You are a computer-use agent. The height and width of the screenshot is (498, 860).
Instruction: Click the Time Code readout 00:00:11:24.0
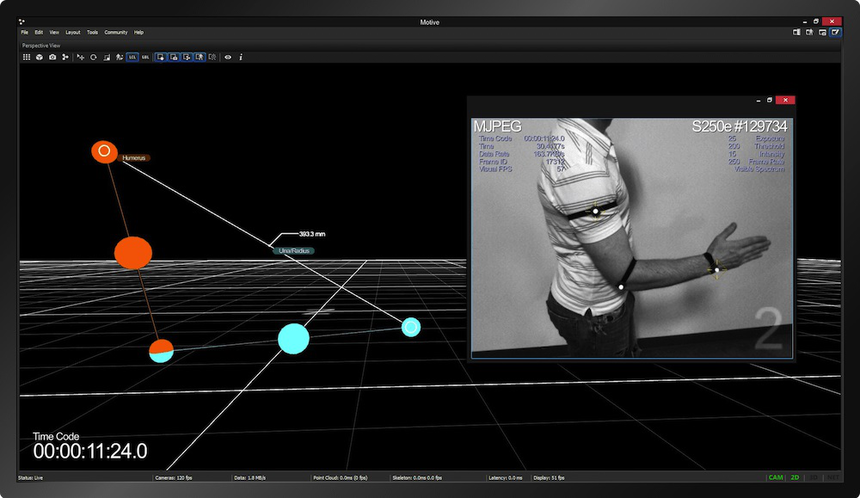[x=90, y=451]
